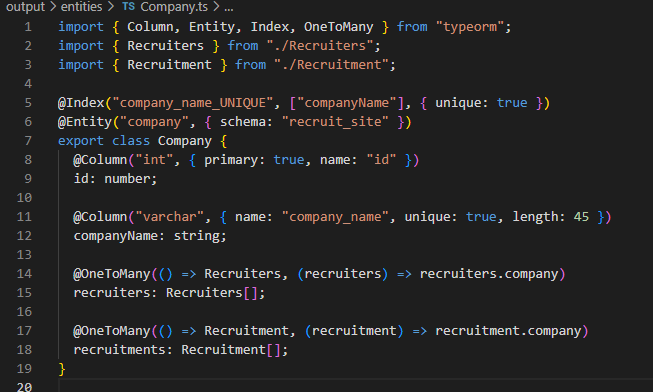Click 'recruiters.company' on line 14
653x392 pixels.
pyautogui.click(x=489, y=274)
